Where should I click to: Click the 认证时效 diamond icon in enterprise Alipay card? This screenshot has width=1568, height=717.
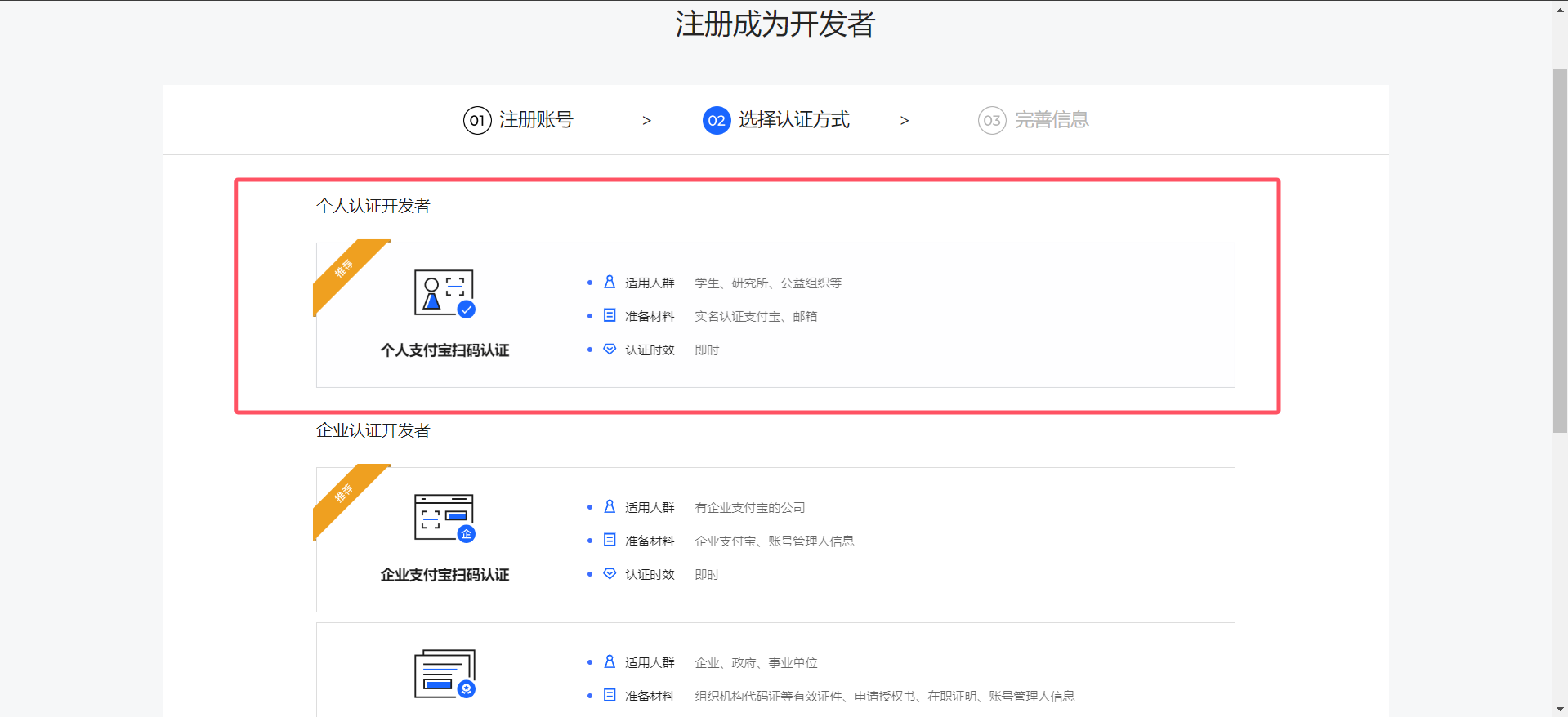(x=610, y=574)
